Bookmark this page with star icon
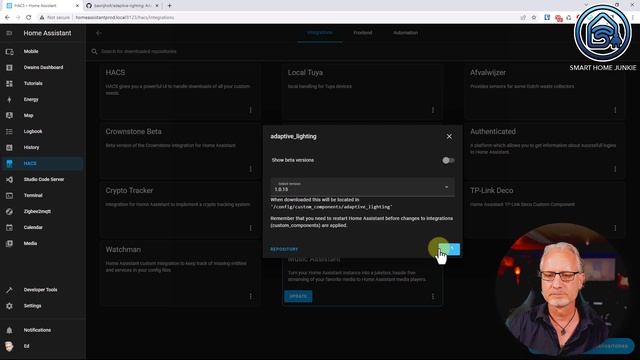The image size is (640, 360). [x=534, y=18]
